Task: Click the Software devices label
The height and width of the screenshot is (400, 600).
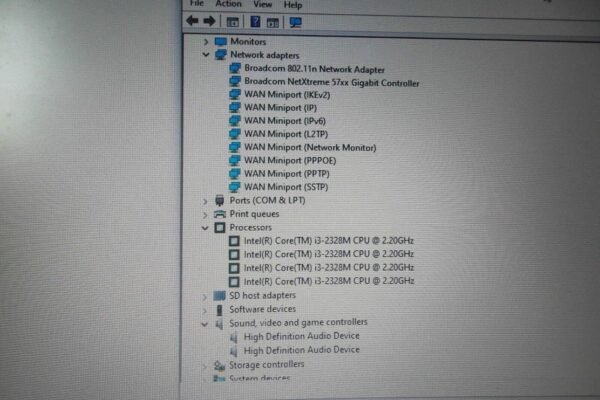Action: point(262,309)
